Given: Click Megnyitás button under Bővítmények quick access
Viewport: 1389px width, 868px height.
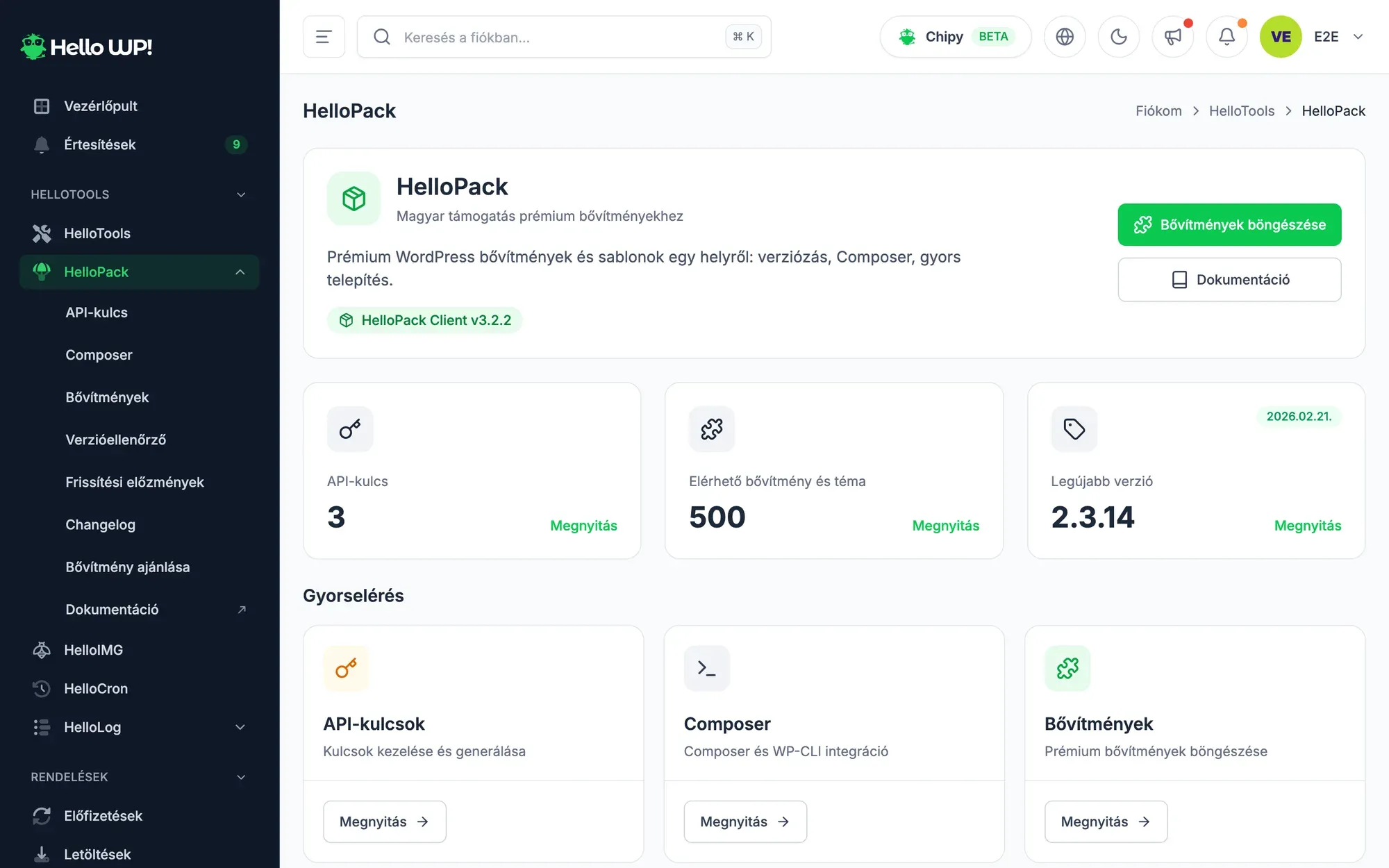Looking at the screenshot, I should [1106, 821].
